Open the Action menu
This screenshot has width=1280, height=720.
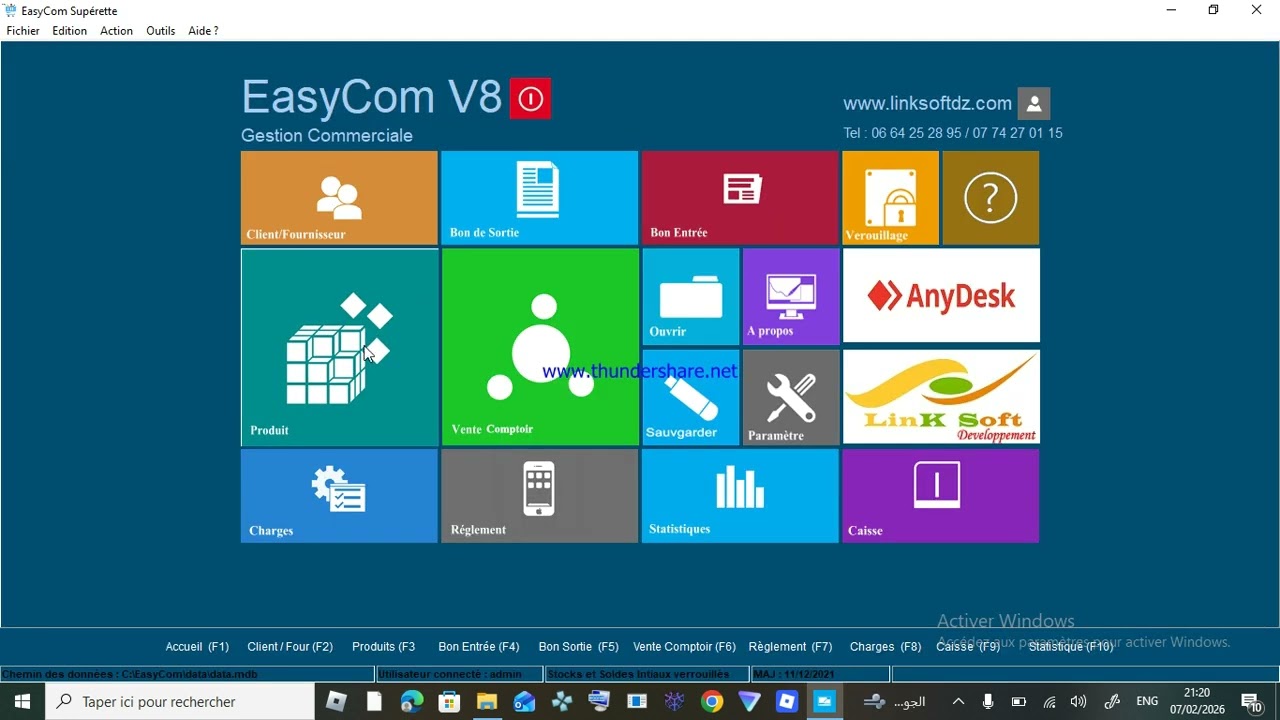(116, 31)
